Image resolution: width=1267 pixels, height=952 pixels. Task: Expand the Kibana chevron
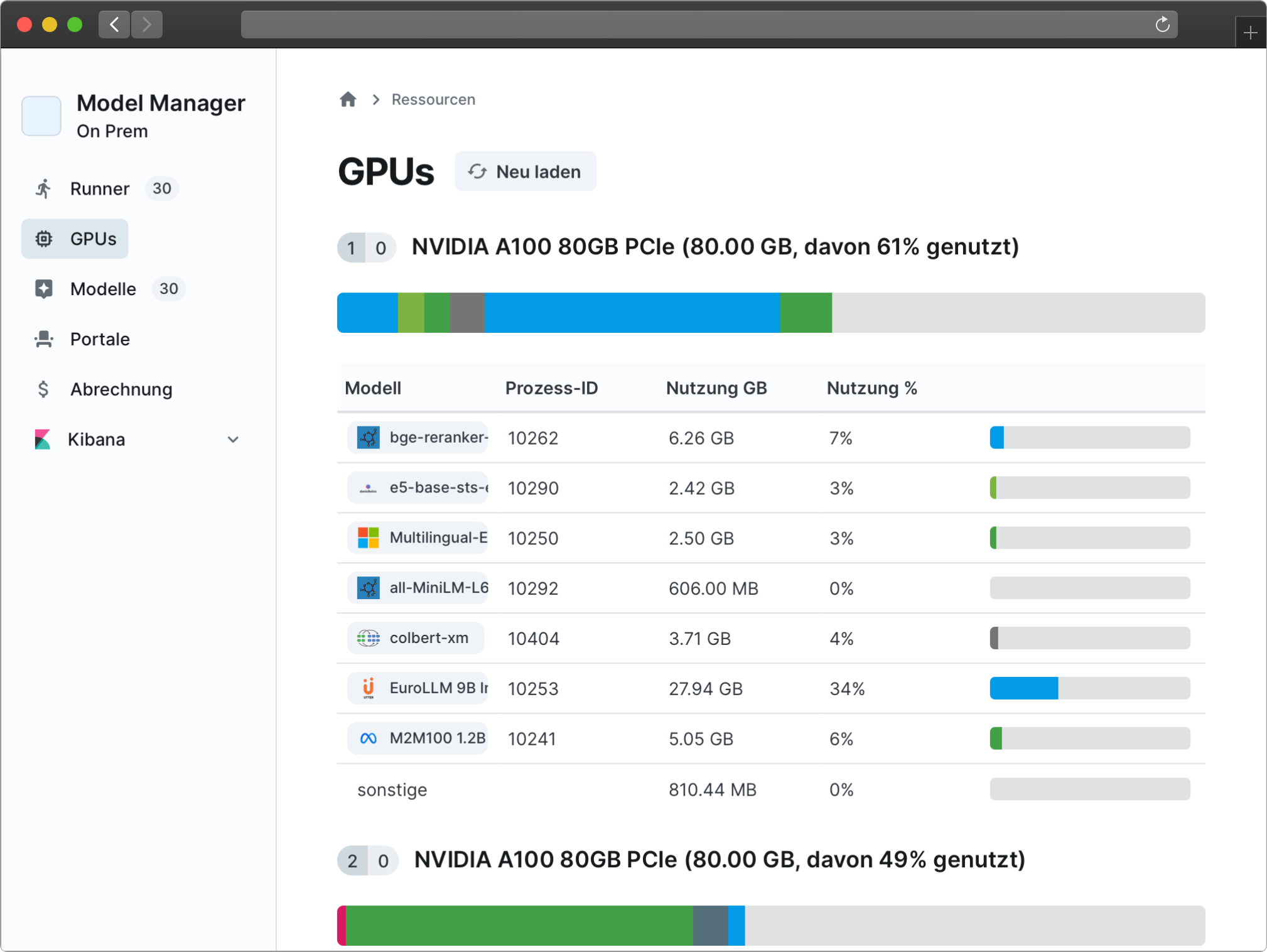click(x=233, y=440)
